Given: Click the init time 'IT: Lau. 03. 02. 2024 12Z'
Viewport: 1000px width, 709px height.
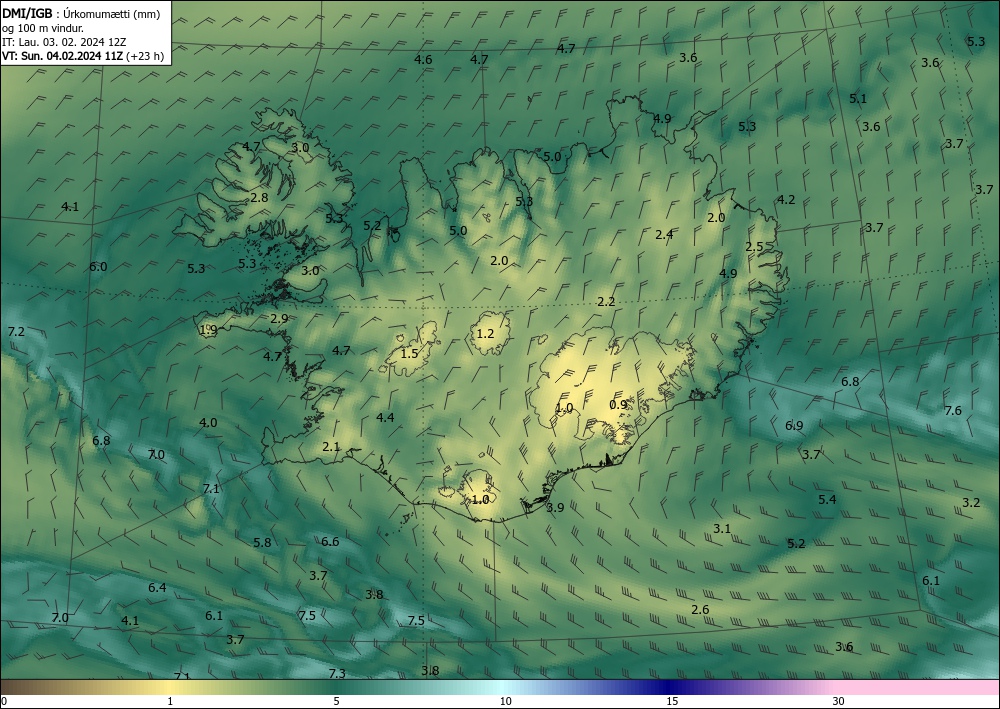Looking at the screenshot, I should [64, 42].
